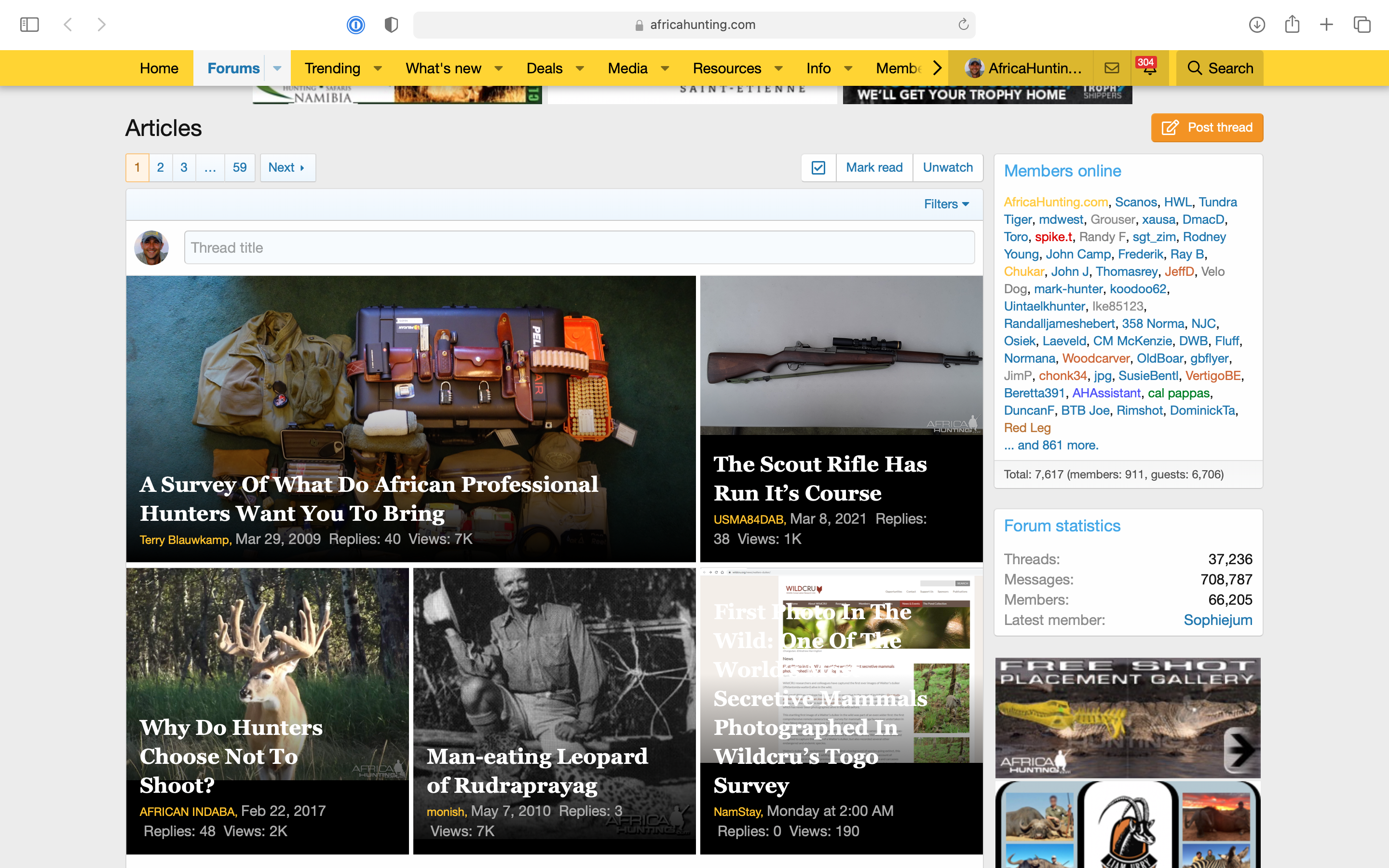Screen dimensions: 1389x868
Task: Open the privacy shield icon
Action: click(392, 25)
